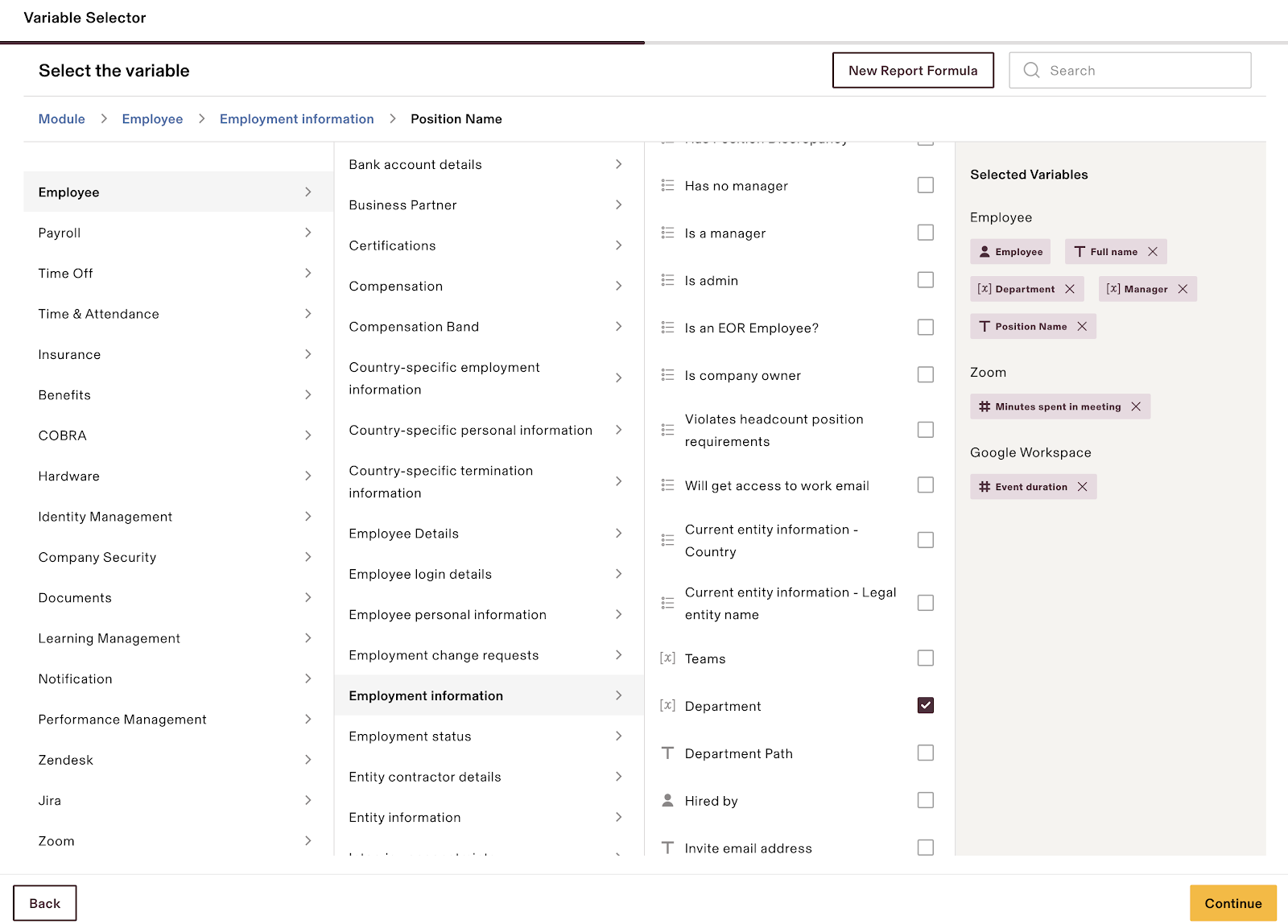Expand the Insurance module chevron
The height and width of the screenshot is (924, 1288).
tap(308, 354)
